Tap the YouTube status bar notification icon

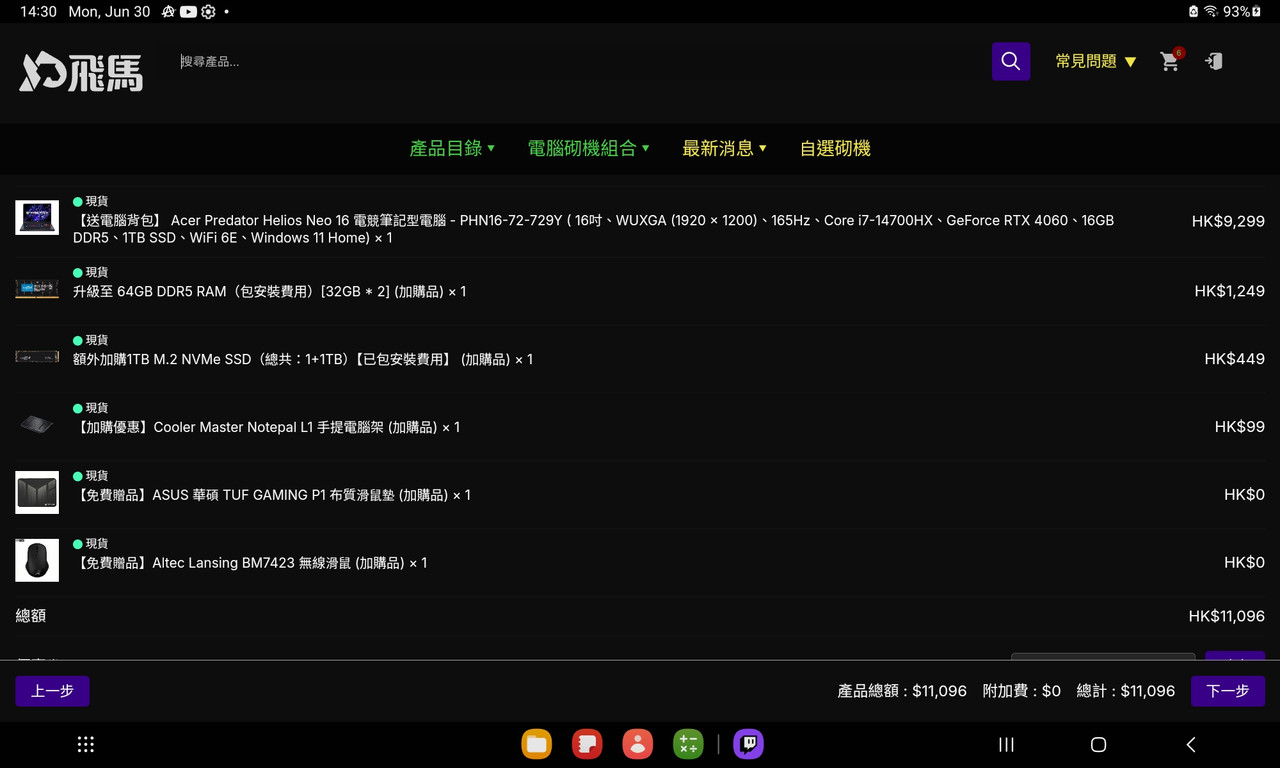188,12
